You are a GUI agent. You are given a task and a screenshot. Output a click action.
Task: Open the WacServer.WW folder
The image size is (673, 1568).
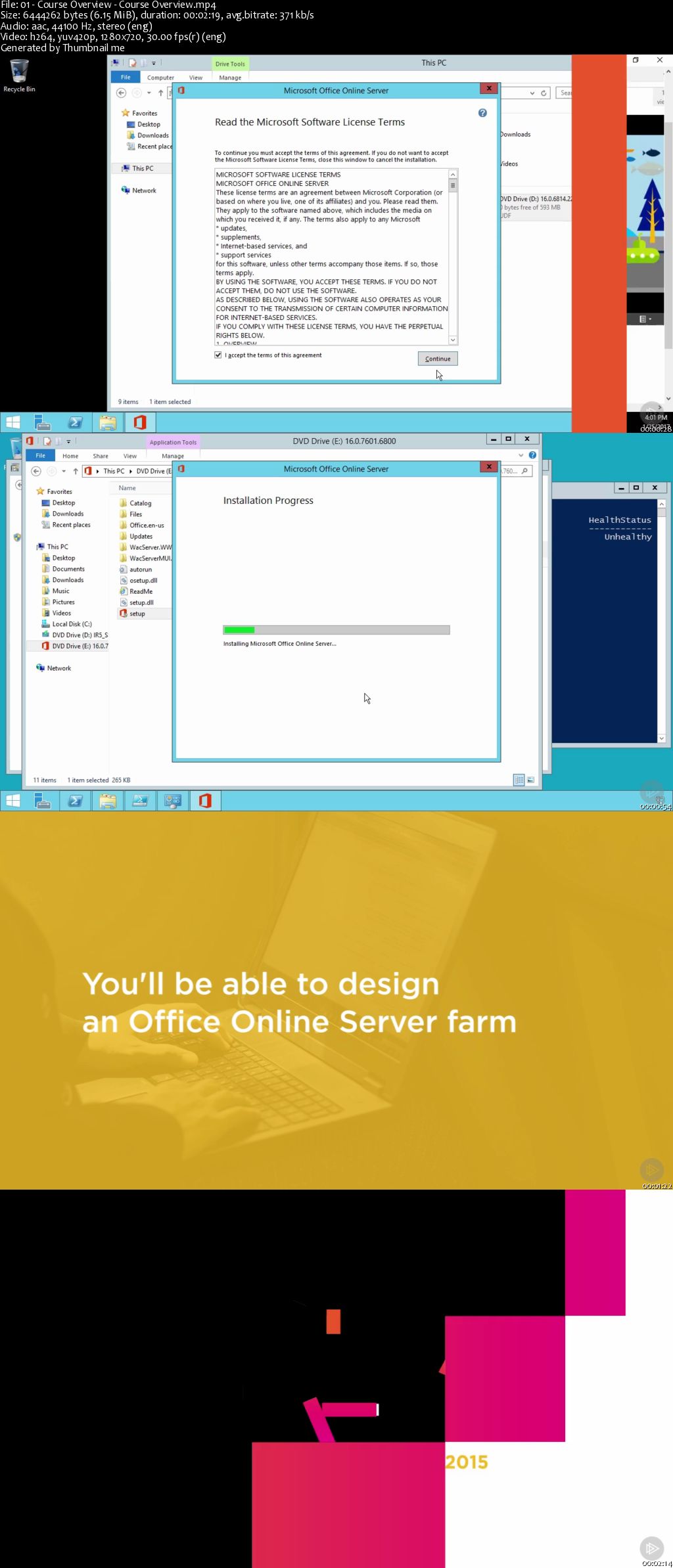pyautogui.click(x=145, y=547)
